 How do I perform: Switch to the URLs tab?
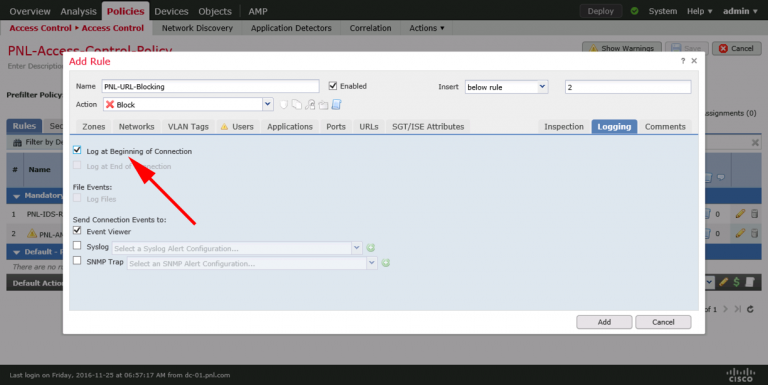point(369,126)
